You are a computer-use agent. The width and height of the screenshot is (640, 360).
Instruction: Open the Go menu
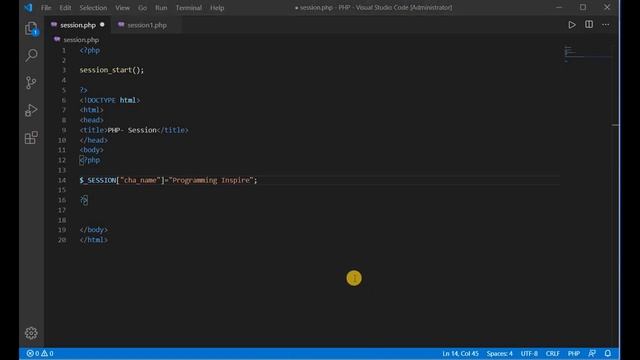pos(142,8)
